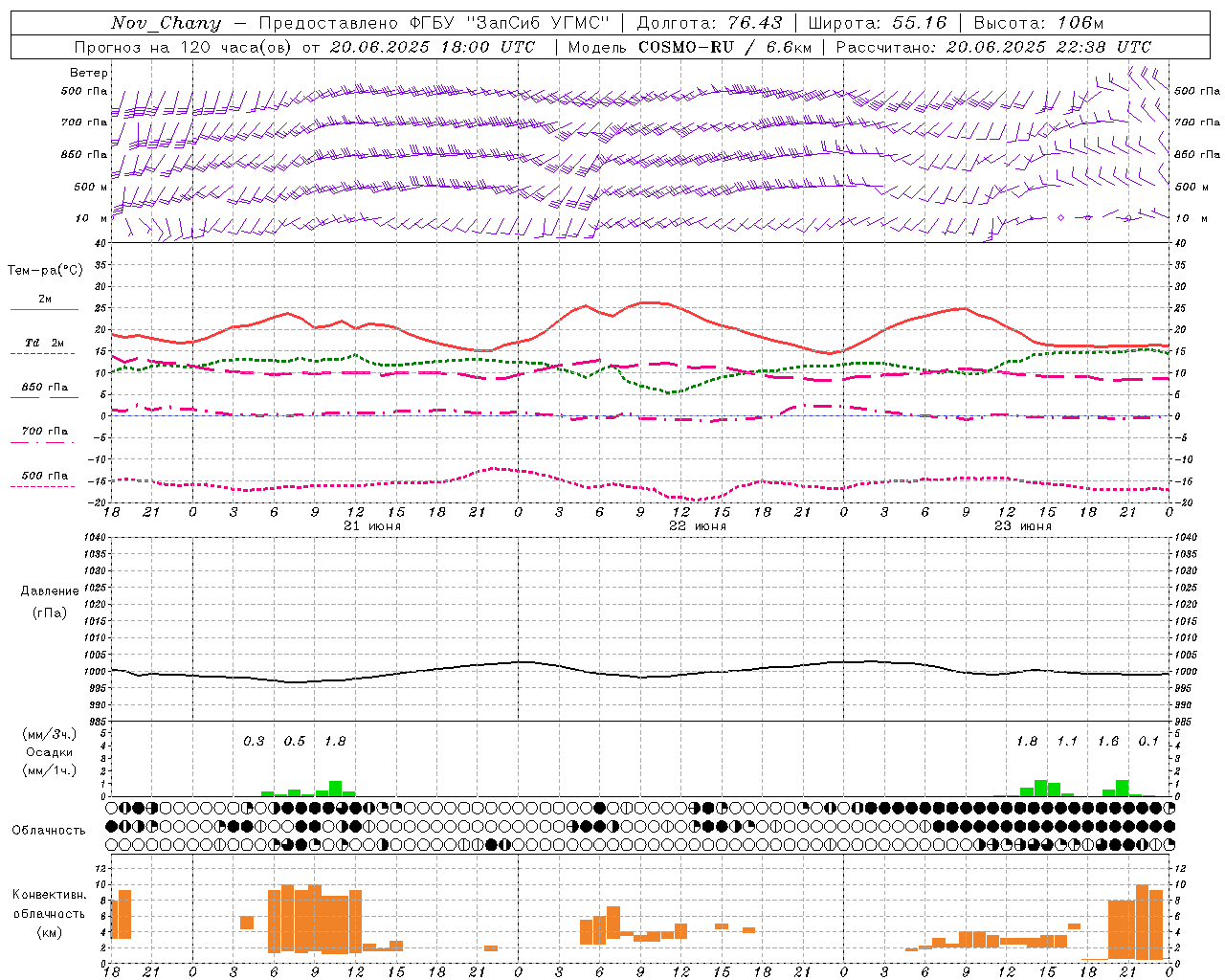Click the (гПа) unit under Давление
Image resolution: width=1225 pixels, height=980 pixels.
coord(50,612)
